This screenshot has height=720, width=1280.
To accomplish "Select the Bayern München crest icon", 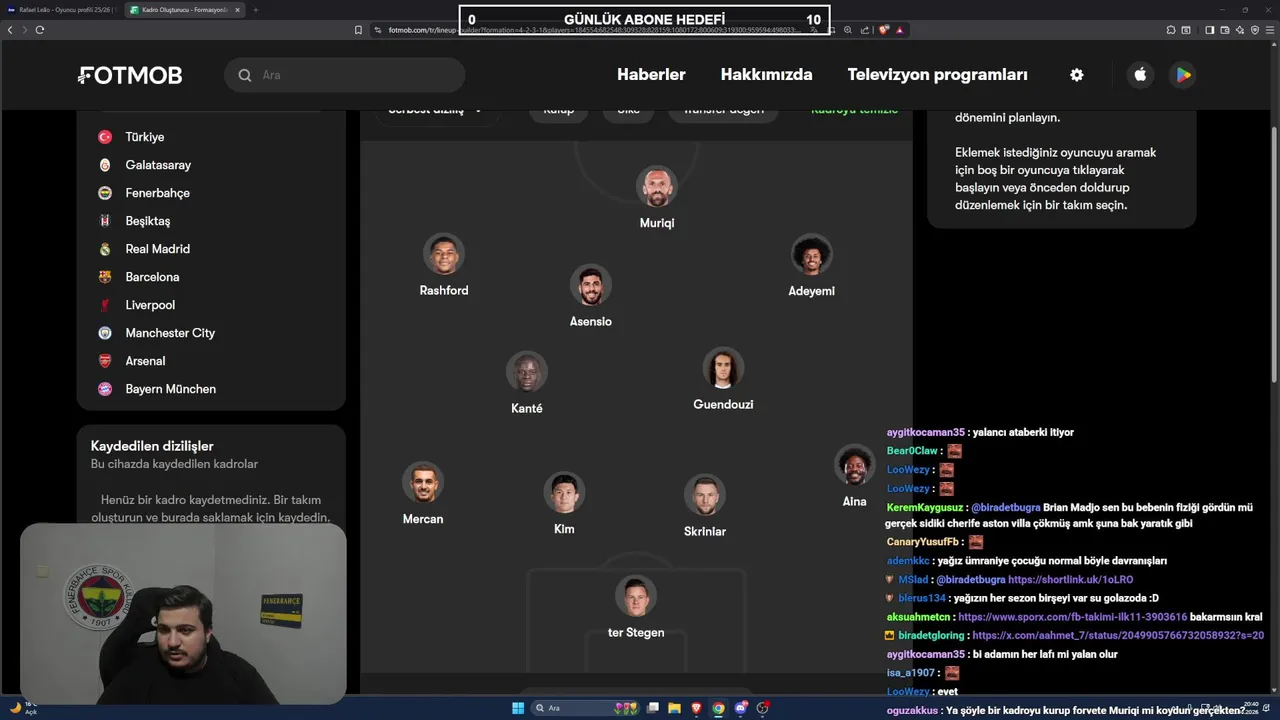I will (x=105, y=389).
